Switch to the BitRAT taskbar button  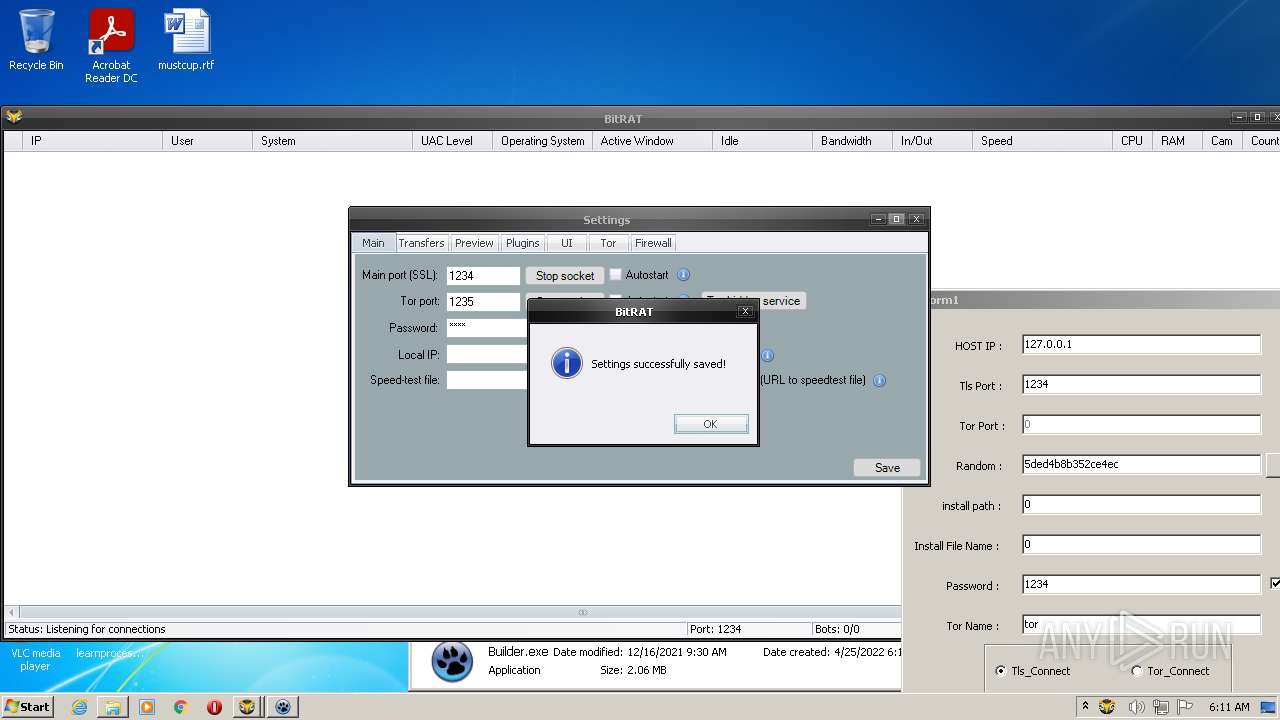pos(247,707)
